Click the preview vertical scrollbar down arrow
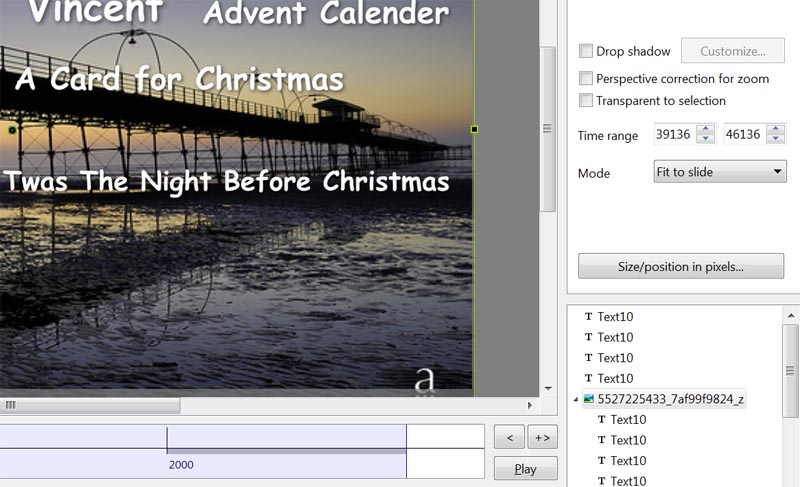The height and width of the screenshot is (487, 800). (x=547, y=388)
